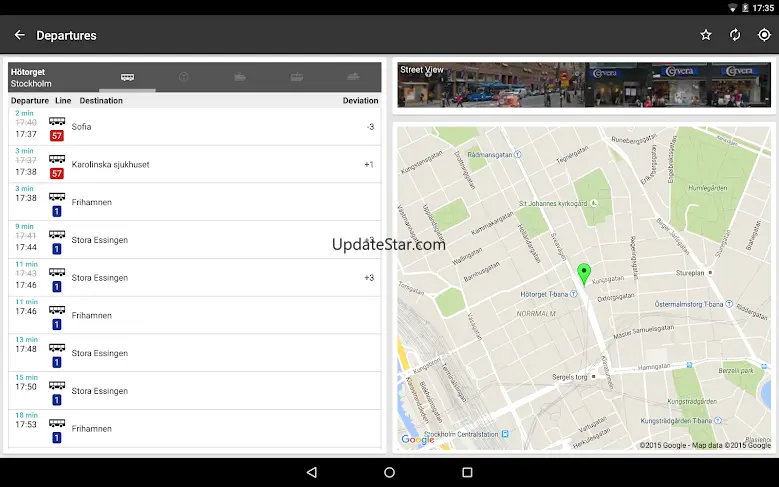
Task: Select the 17:50 Stora Essingen departure
Action: coord(195,391)
